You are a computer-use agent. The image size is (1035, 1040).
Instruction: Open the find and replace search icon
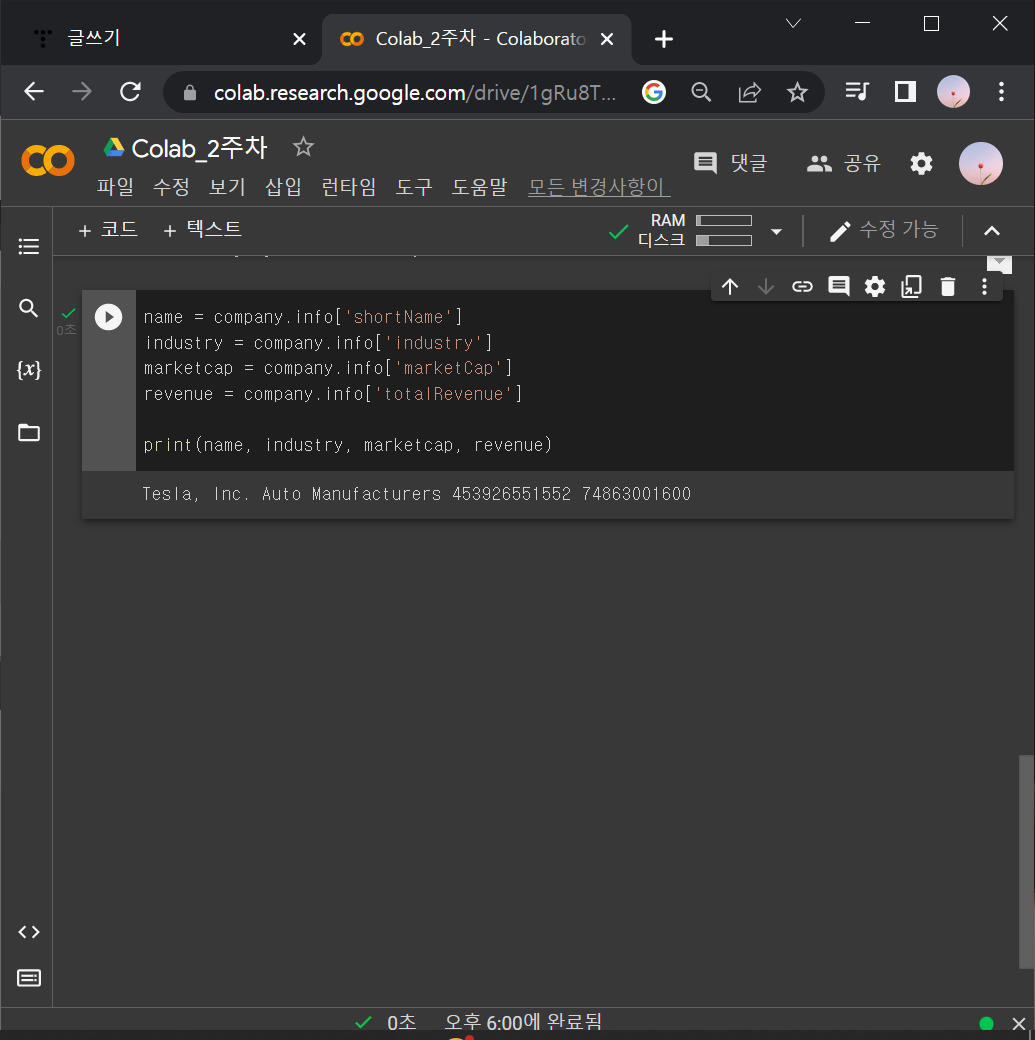click(x=29, y=308)
